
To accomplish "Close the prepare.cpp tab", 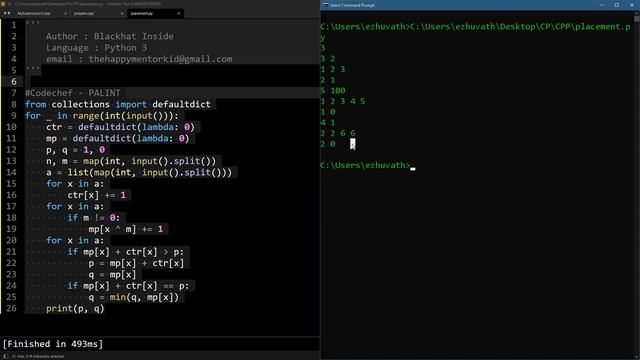I will click(x=122, y=13).
